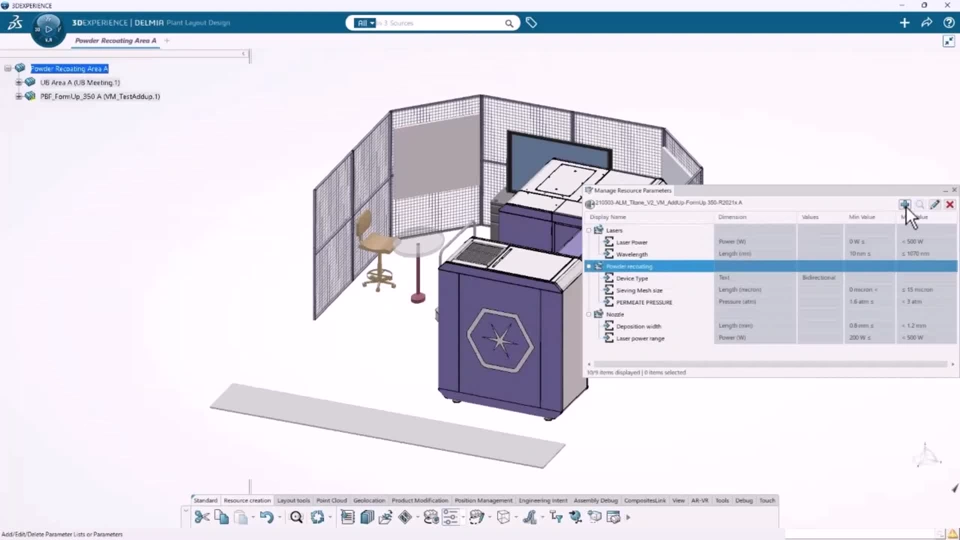
Task: Click the compass play button
Action: click(x=48, y=29)
